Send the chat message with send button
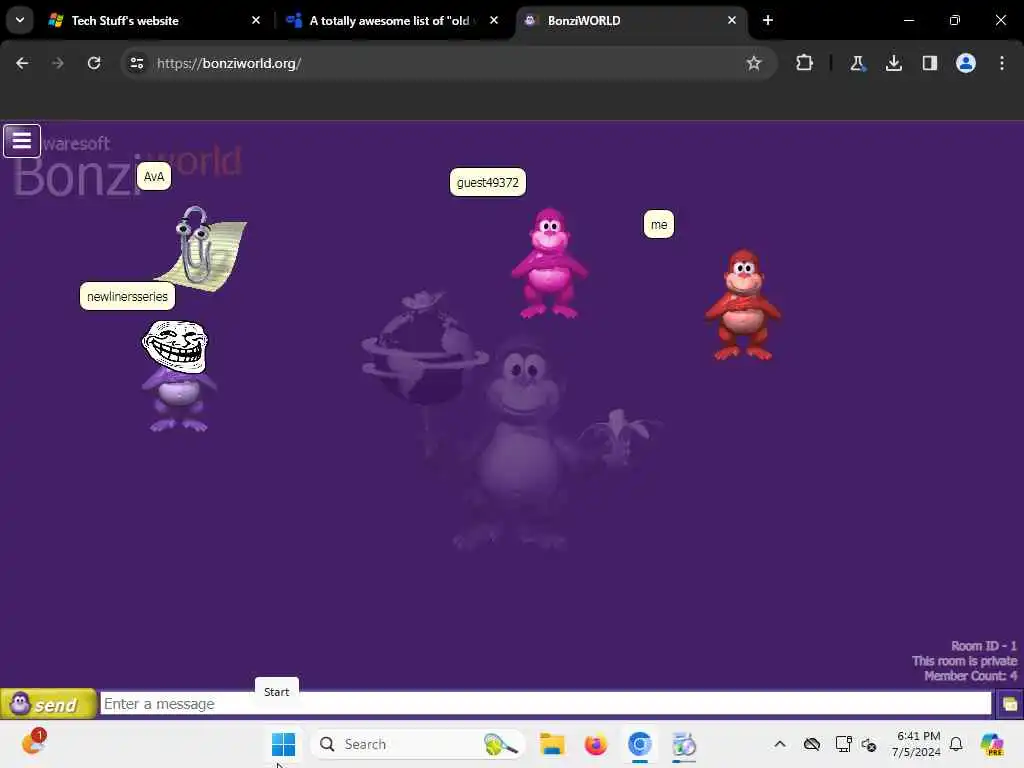1024x768 pixels. pyautogui.click(x=48, y=704)
